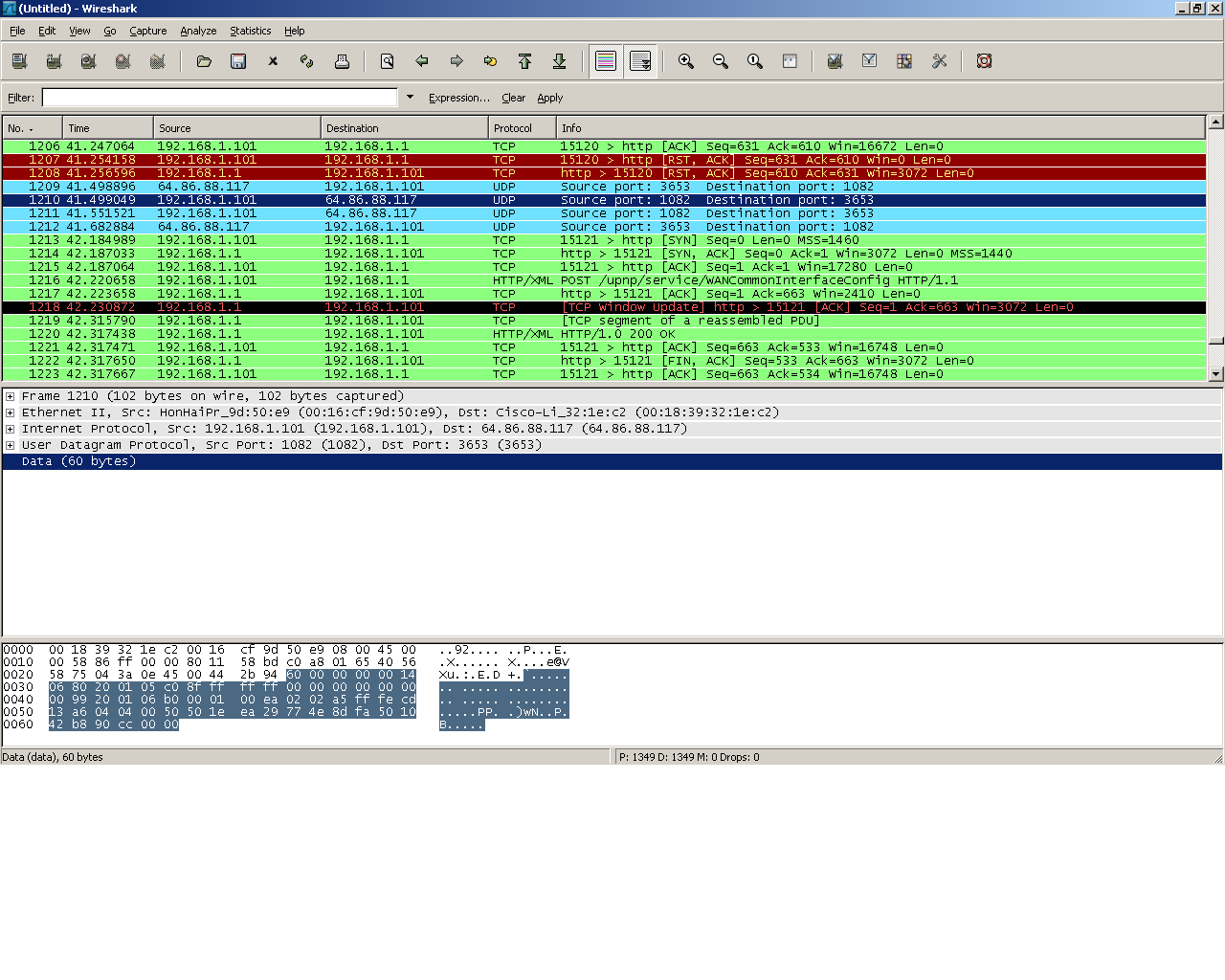The height and width of the screenshot is (980, 1225).
Task: Expand the Frame 1210 tree node
Action: 11,396
